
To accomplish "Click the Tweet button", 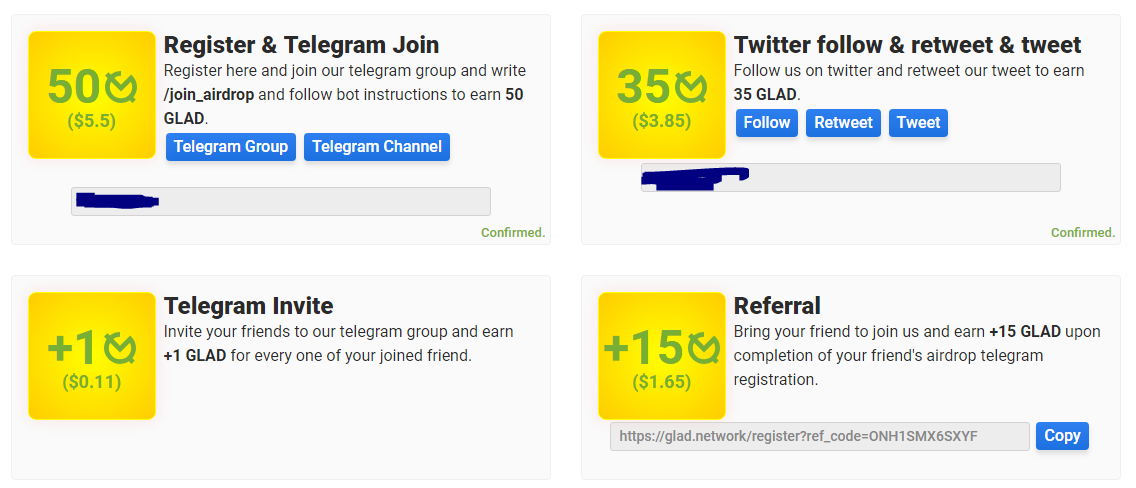I will (x=918, y=123).
